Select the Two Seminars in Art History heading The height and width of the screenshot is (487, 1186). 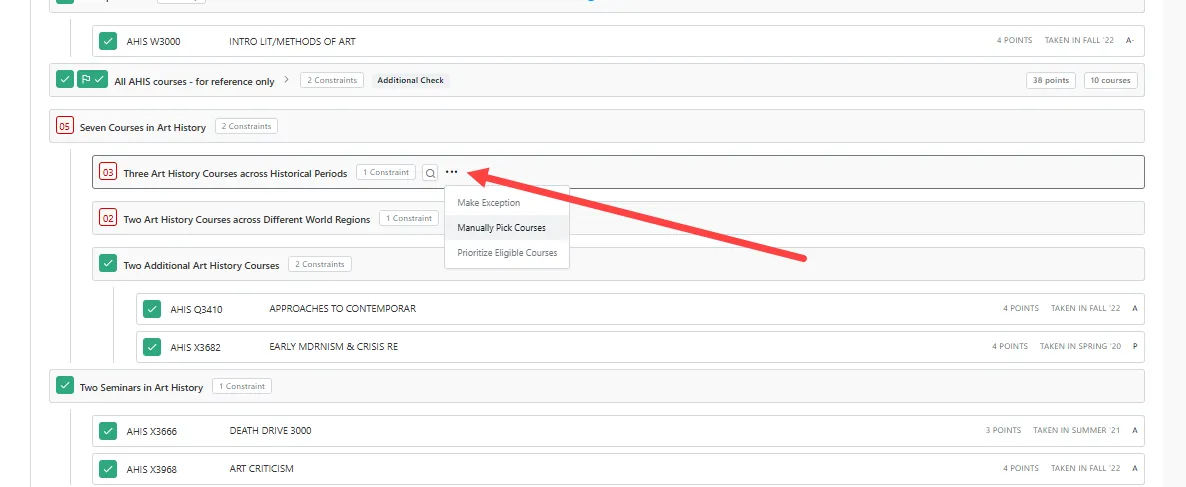[x=141, y=387]
